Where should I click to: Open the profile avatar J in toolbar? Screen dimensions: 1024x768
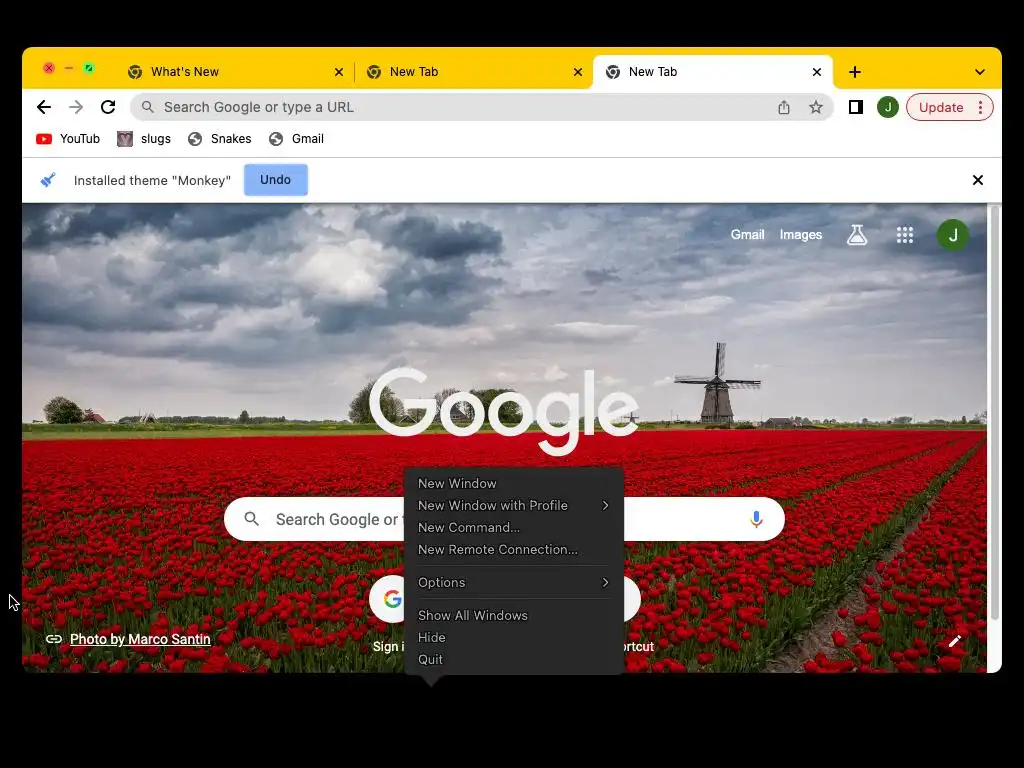pos(888,107)
